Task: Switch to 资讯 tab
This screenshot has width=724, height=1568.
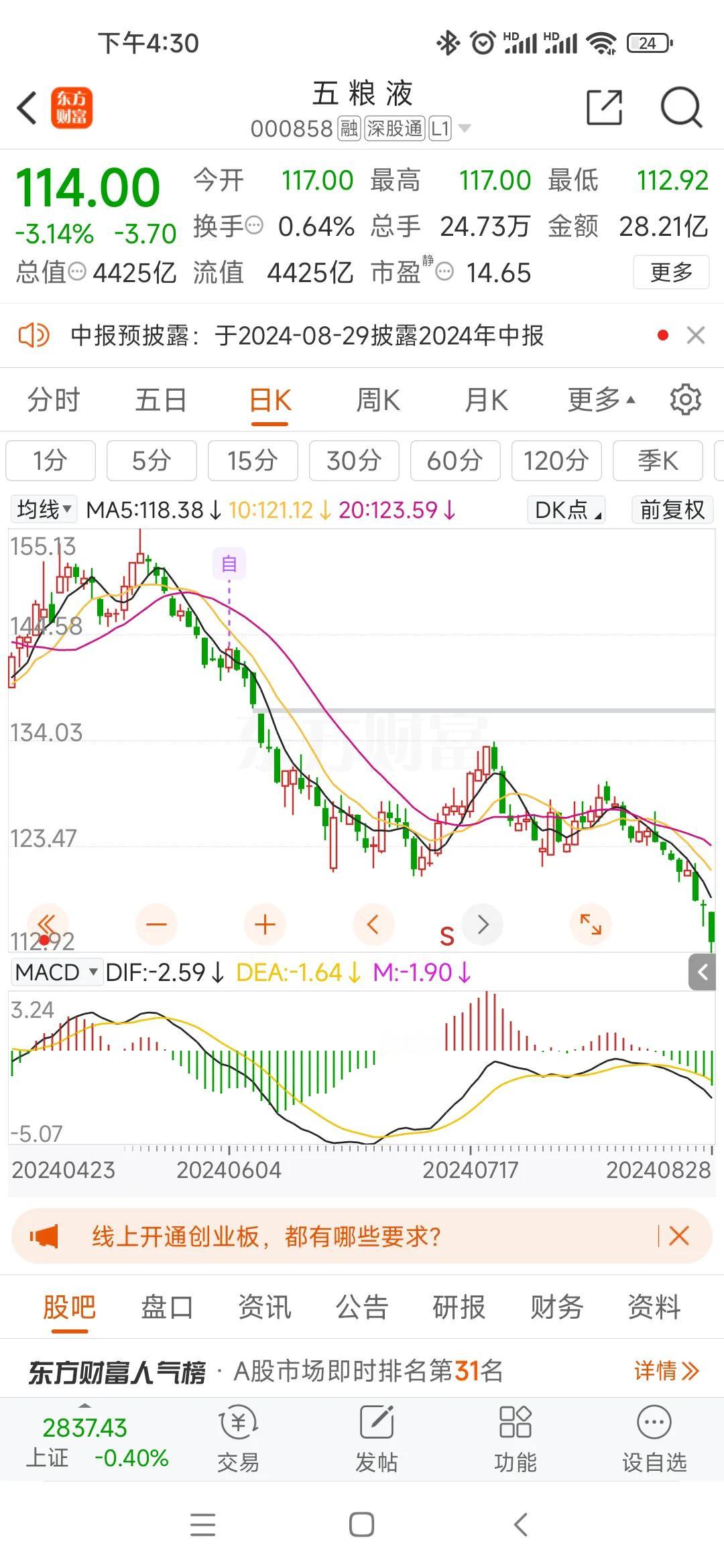Action: click(265, 1307)
